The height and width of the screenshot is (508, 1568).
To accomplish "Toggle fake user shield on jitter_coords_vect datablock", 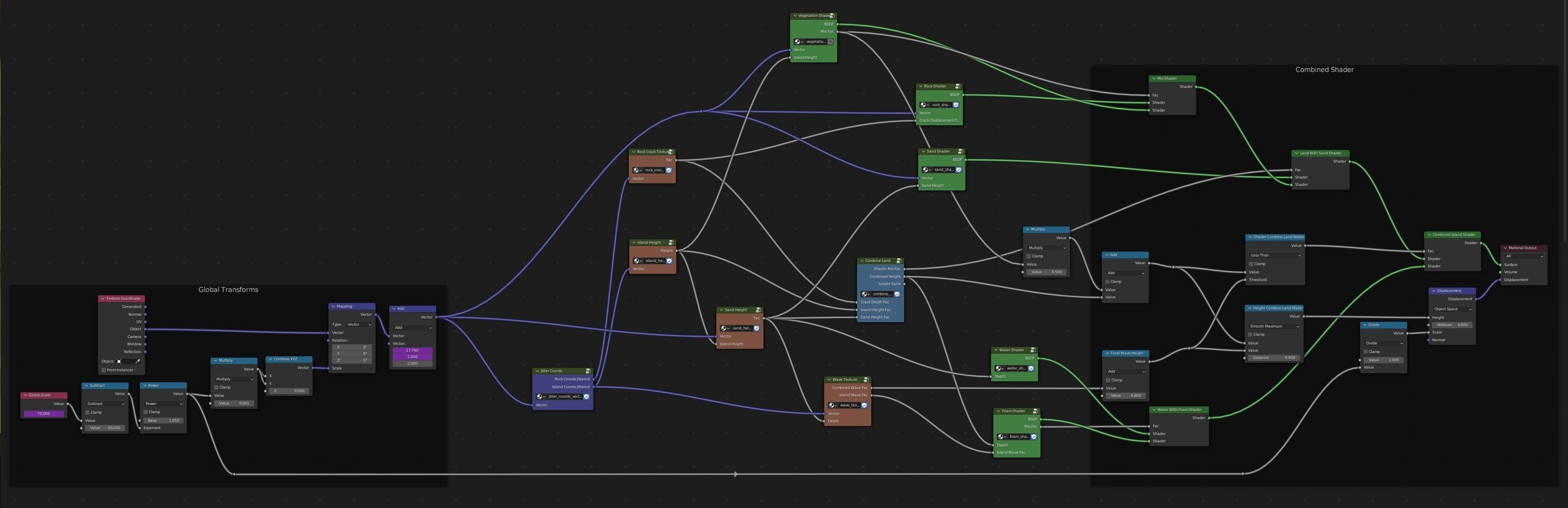I will point(586,397).
